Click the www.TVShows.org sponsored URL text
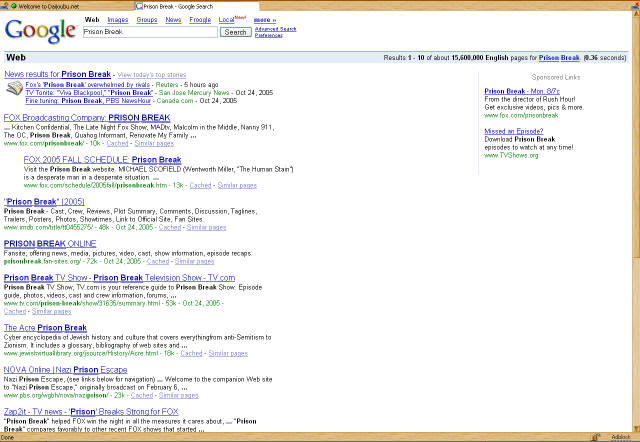 [x=511, y=155]
